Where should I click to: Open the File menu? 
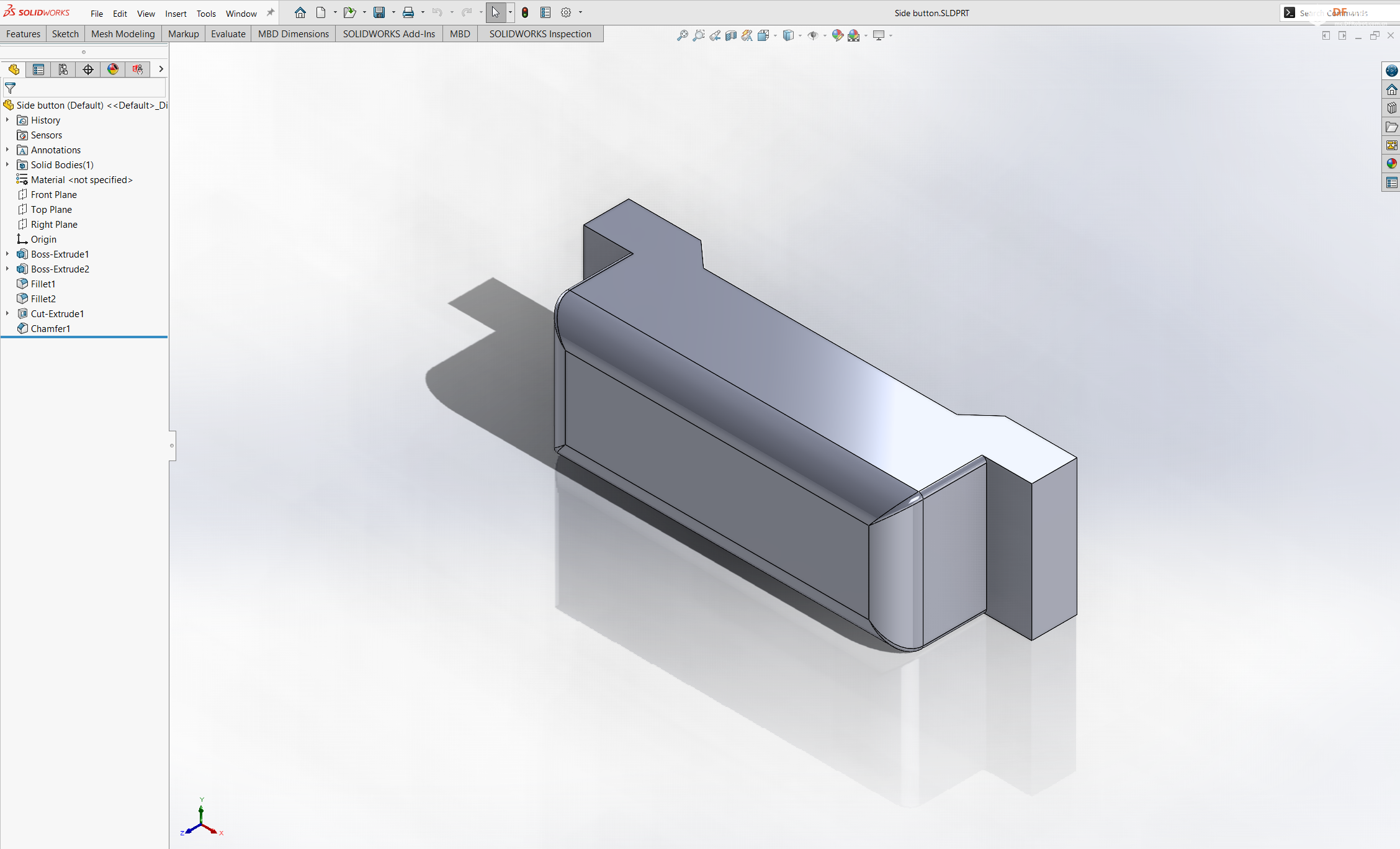pyautogui.click(x=97, y=14)
